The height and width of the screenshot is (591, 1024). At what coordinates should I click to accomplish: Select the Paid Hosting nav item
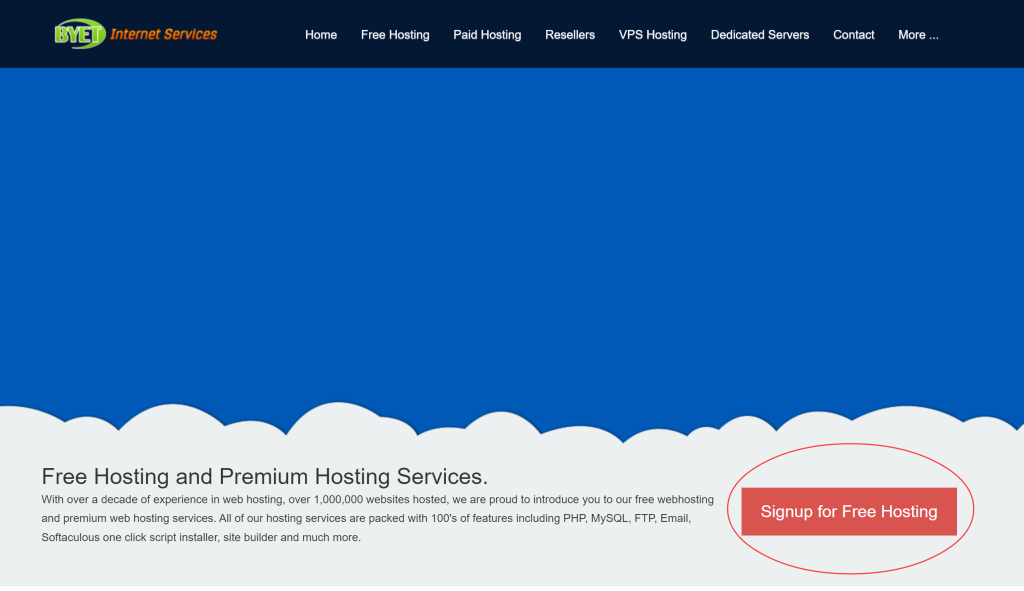pyautogui.click(x=487, y=35)
